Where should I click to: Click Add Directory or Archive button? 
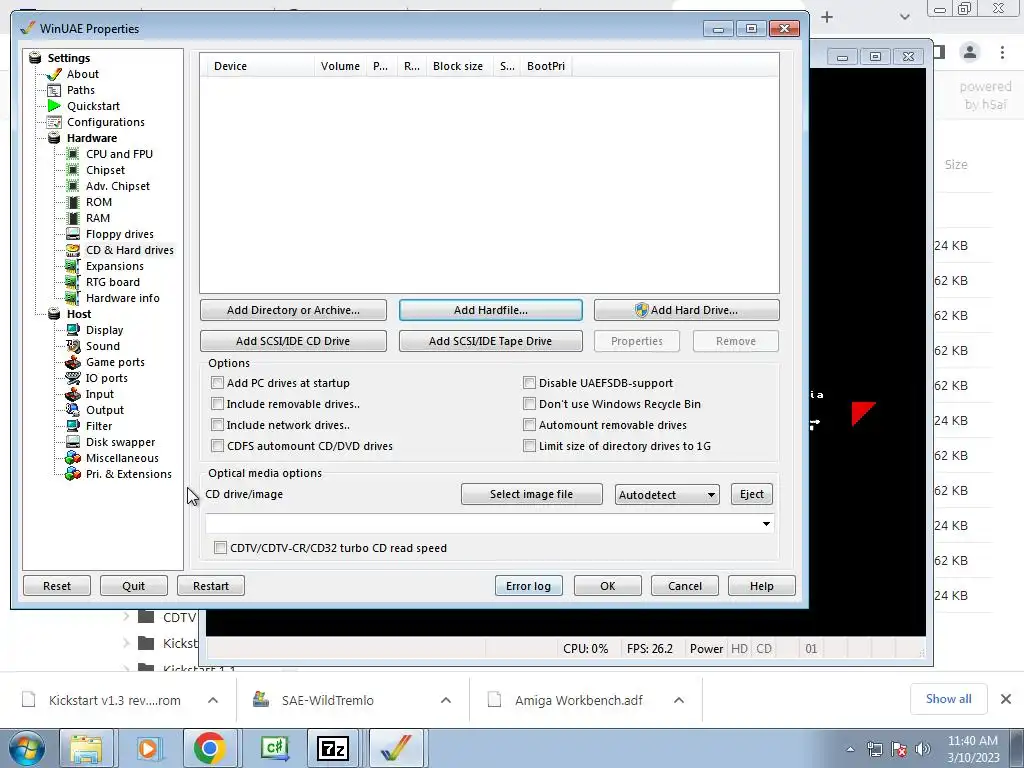point(293,310)
